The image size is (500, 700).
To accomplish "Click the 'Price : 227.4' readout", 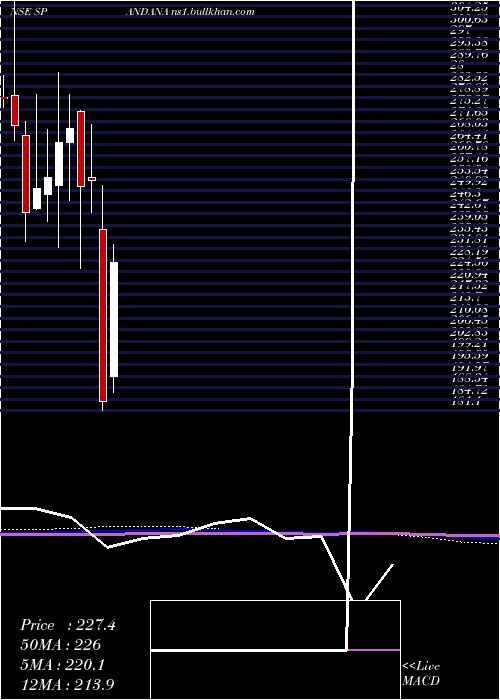I will pos(68,625).
